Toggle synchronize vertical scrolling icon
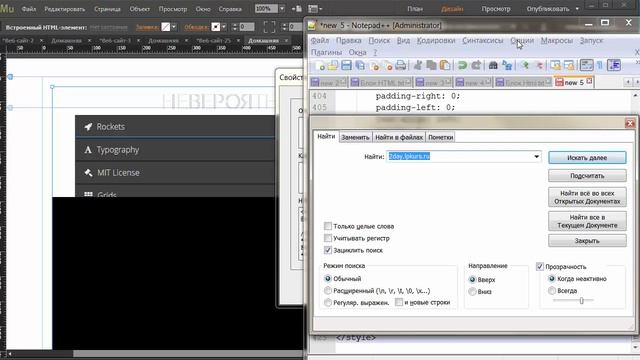640x360 pixels. pyautogui.click(x=555, y=65)
